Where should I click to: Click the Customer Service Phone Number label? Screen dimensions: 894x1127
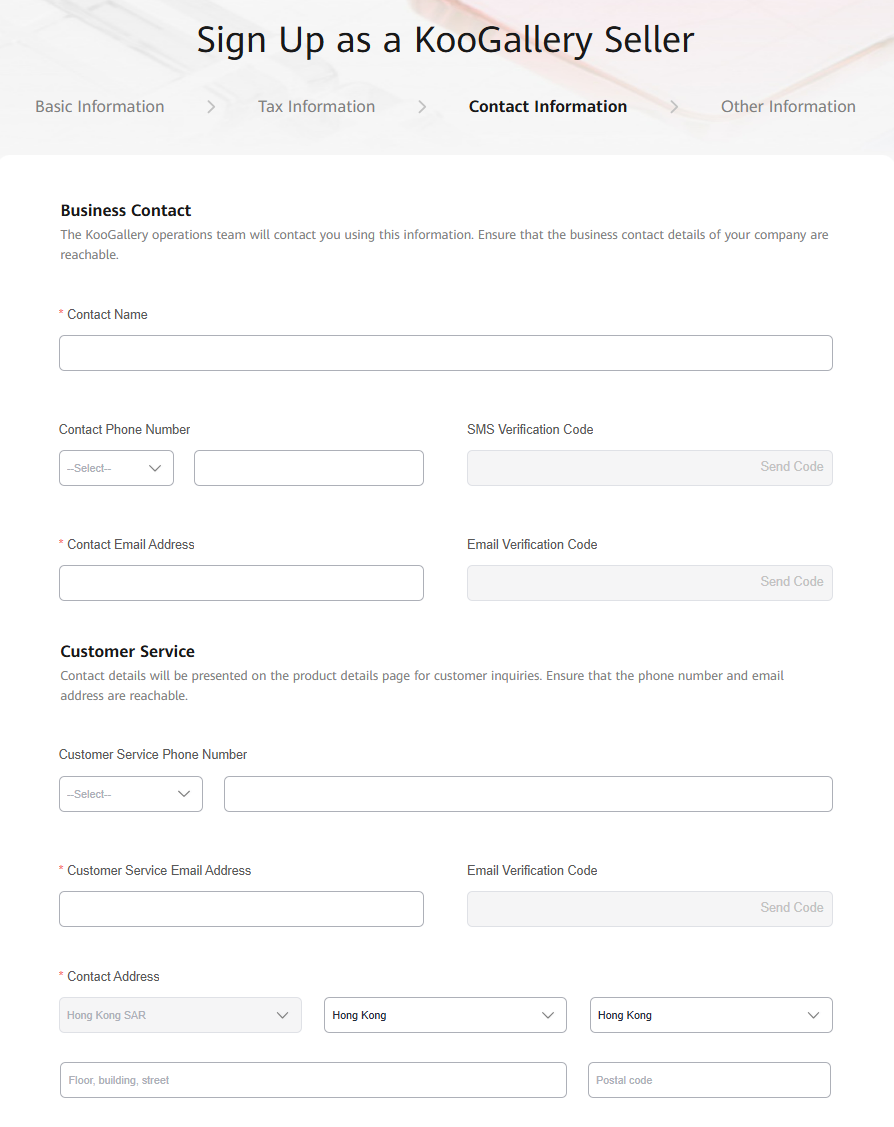[x=153, y=754]
